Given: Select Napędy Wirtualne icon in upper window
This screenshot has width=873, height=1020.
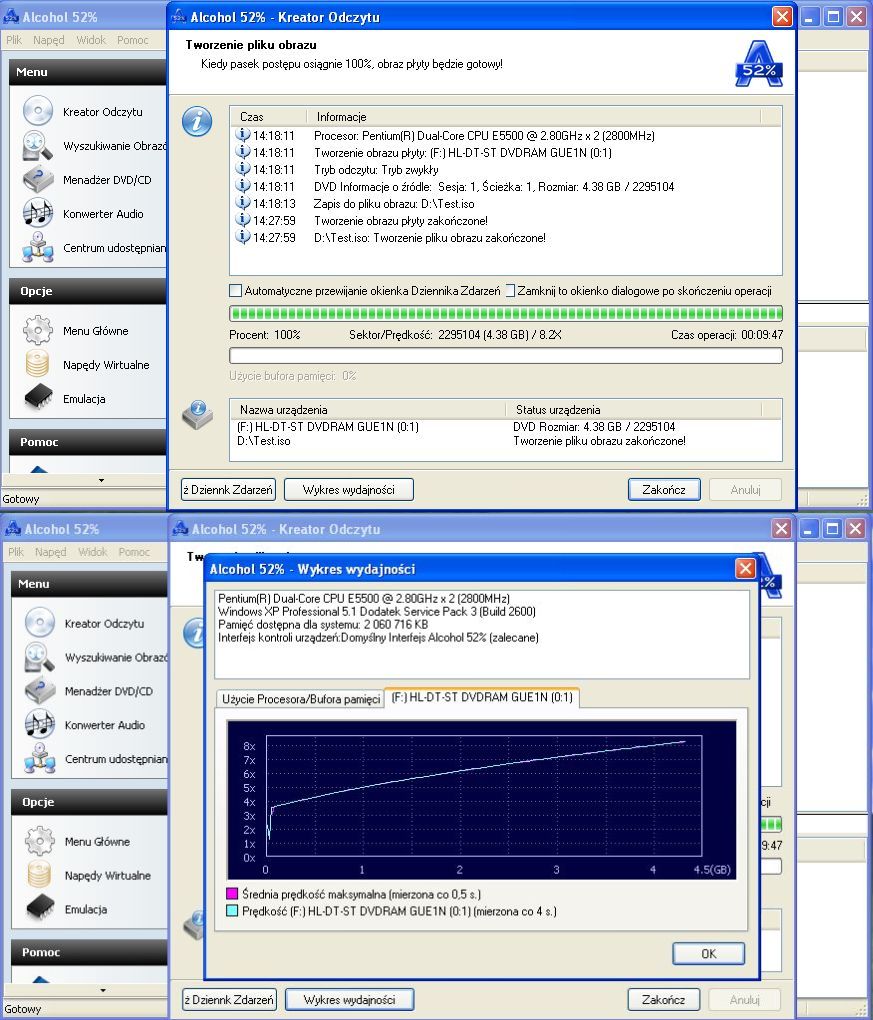Looking at the screenshot, I should tap(38, 364).
